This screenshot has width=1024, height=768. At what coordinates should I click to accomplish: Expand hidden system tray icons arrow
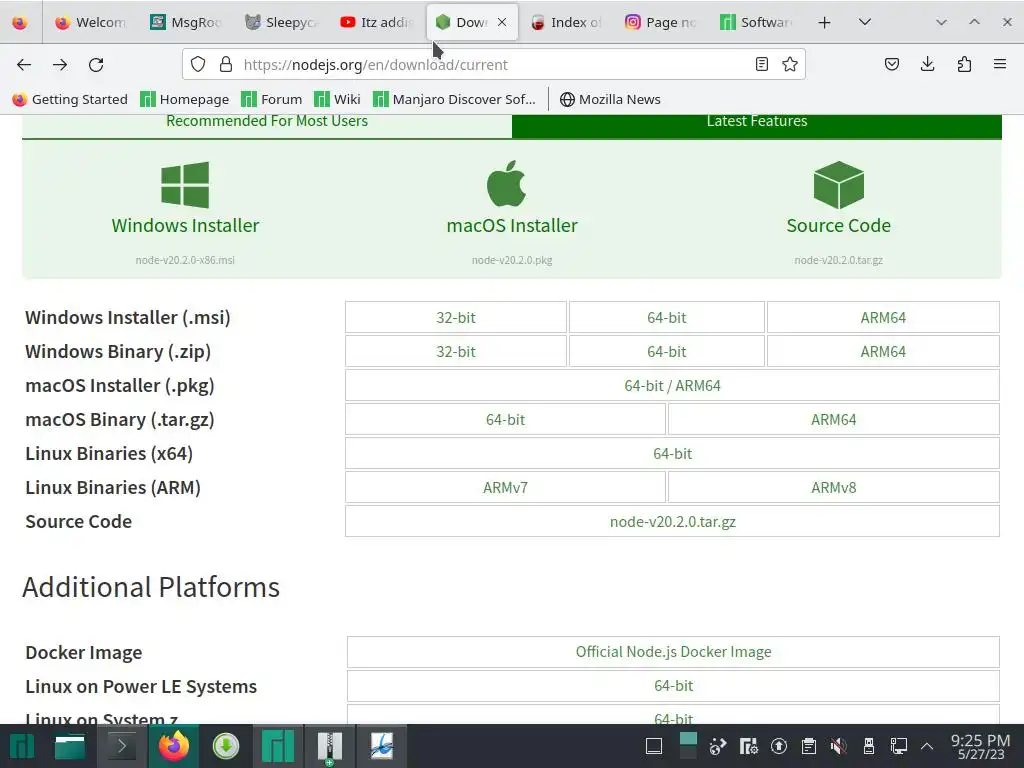[927, 746]
